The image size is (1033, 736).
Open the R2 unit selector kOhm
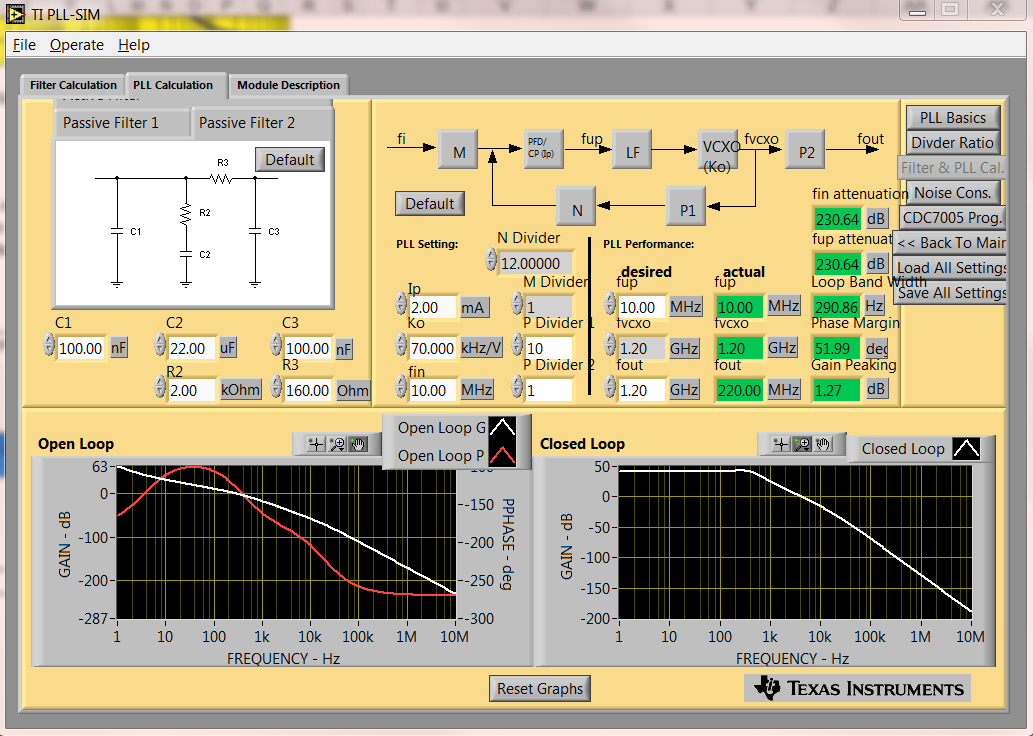pyautogui.click(x=241, y=390)
